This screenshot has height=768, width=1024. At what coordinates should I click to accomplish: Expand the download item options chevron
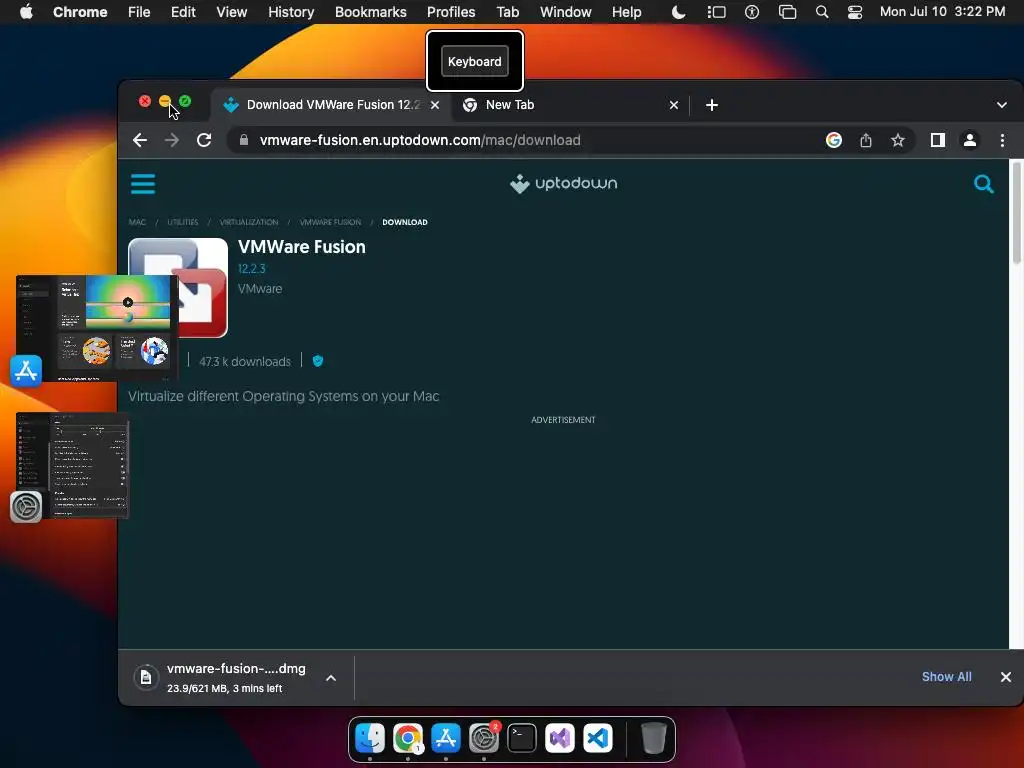pos(331,678)
